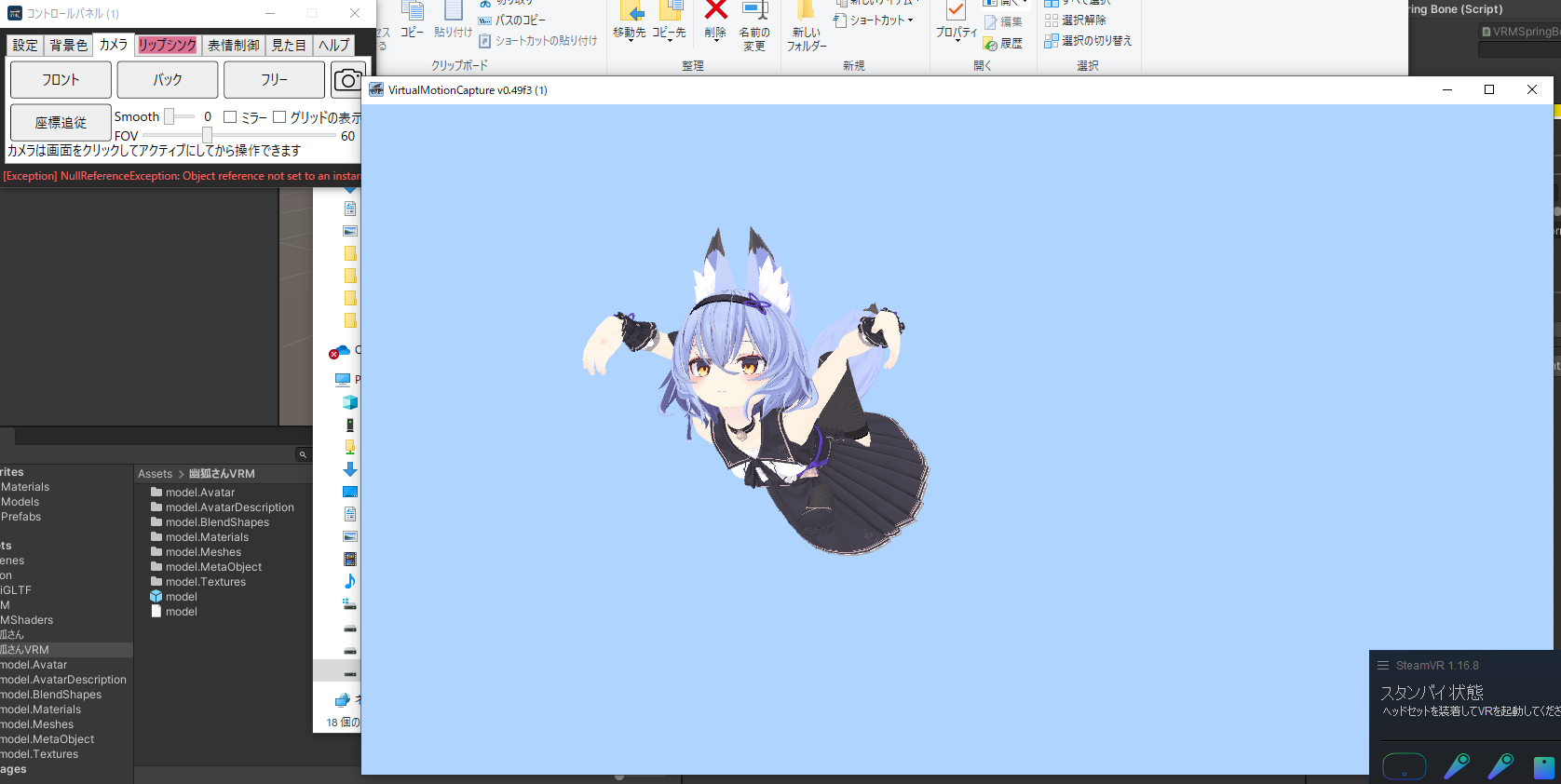Click the SteamVR headset status icon

click(x=1405, y=766)
